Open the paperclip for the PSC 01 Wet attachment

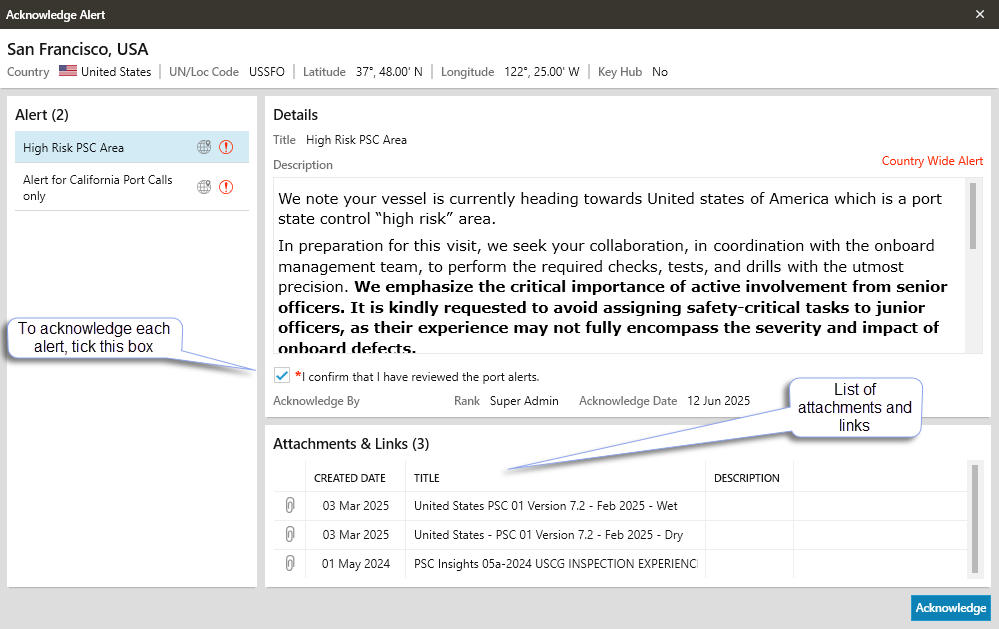click(290, 505)
